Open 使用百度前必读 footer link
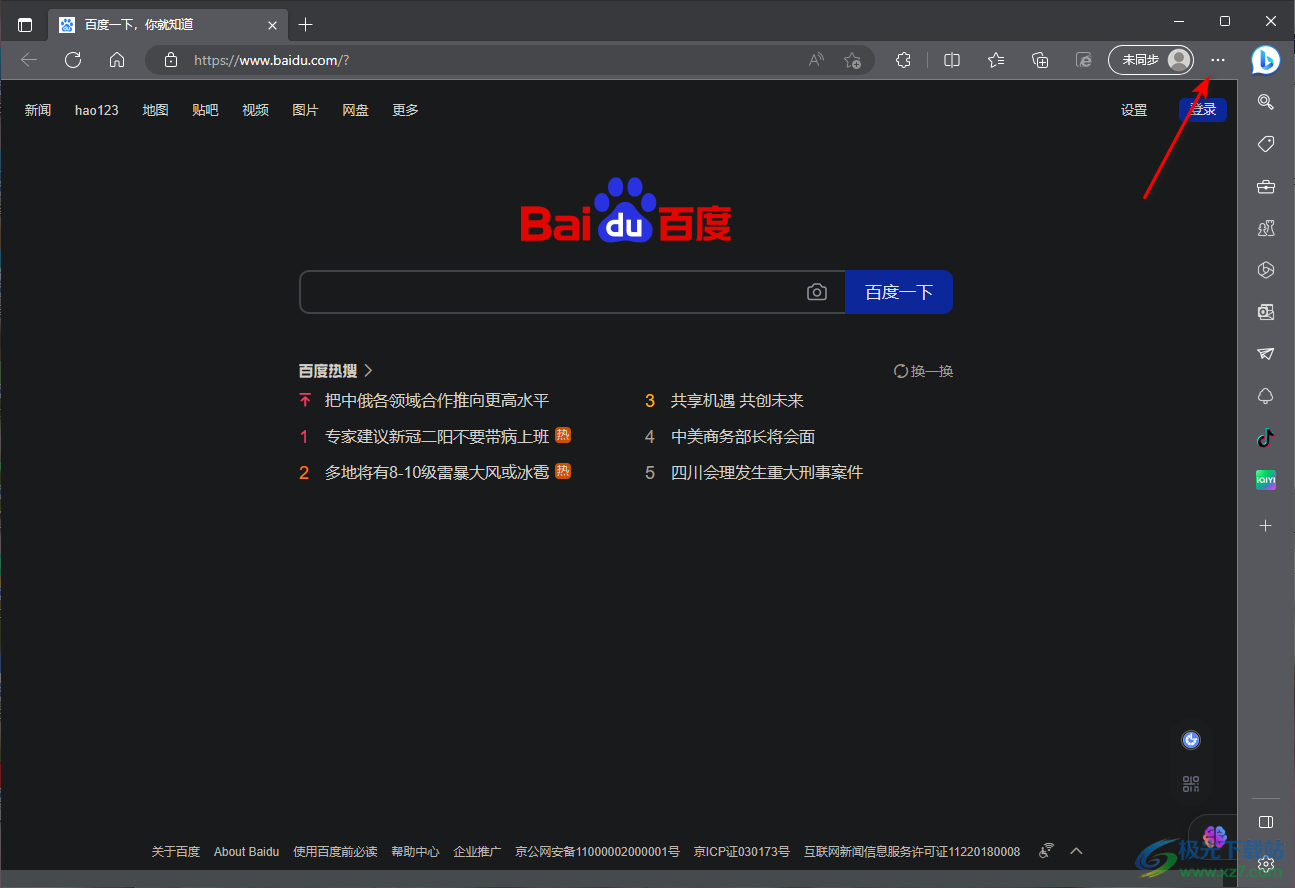Screen dimensions: 1295x888 [335, 852]
